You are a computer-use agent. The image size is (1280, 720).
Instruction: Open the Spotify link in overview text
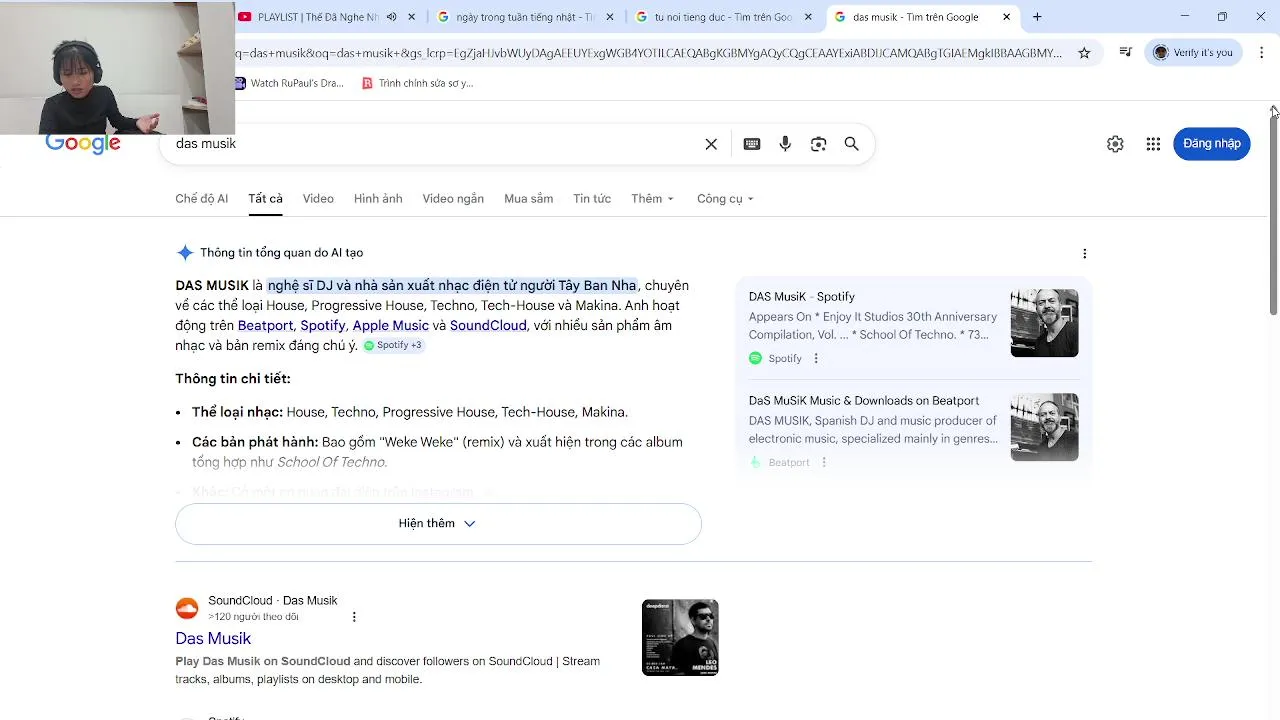pos(323,326)
